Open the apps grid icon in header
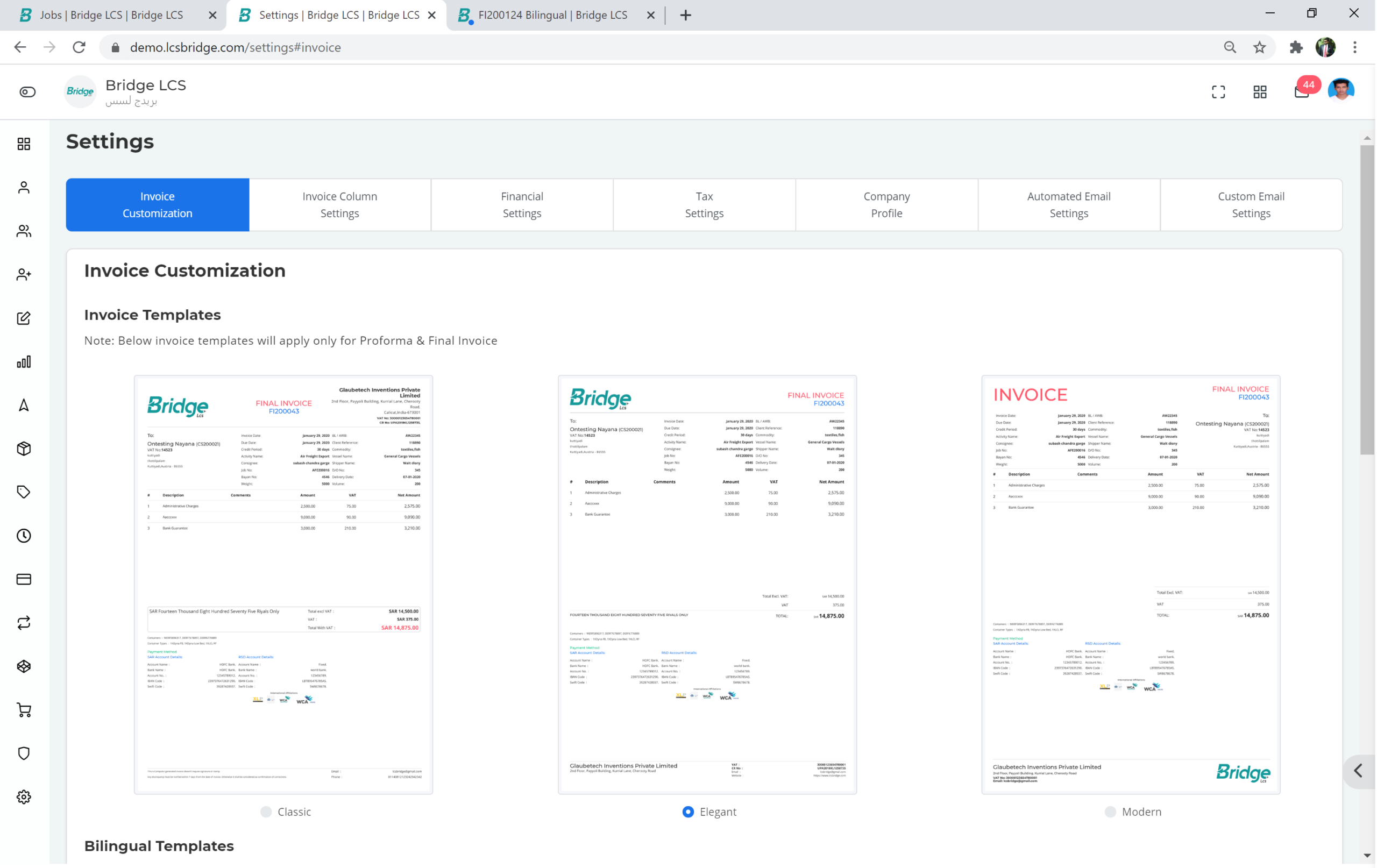 pos(1260,92)
